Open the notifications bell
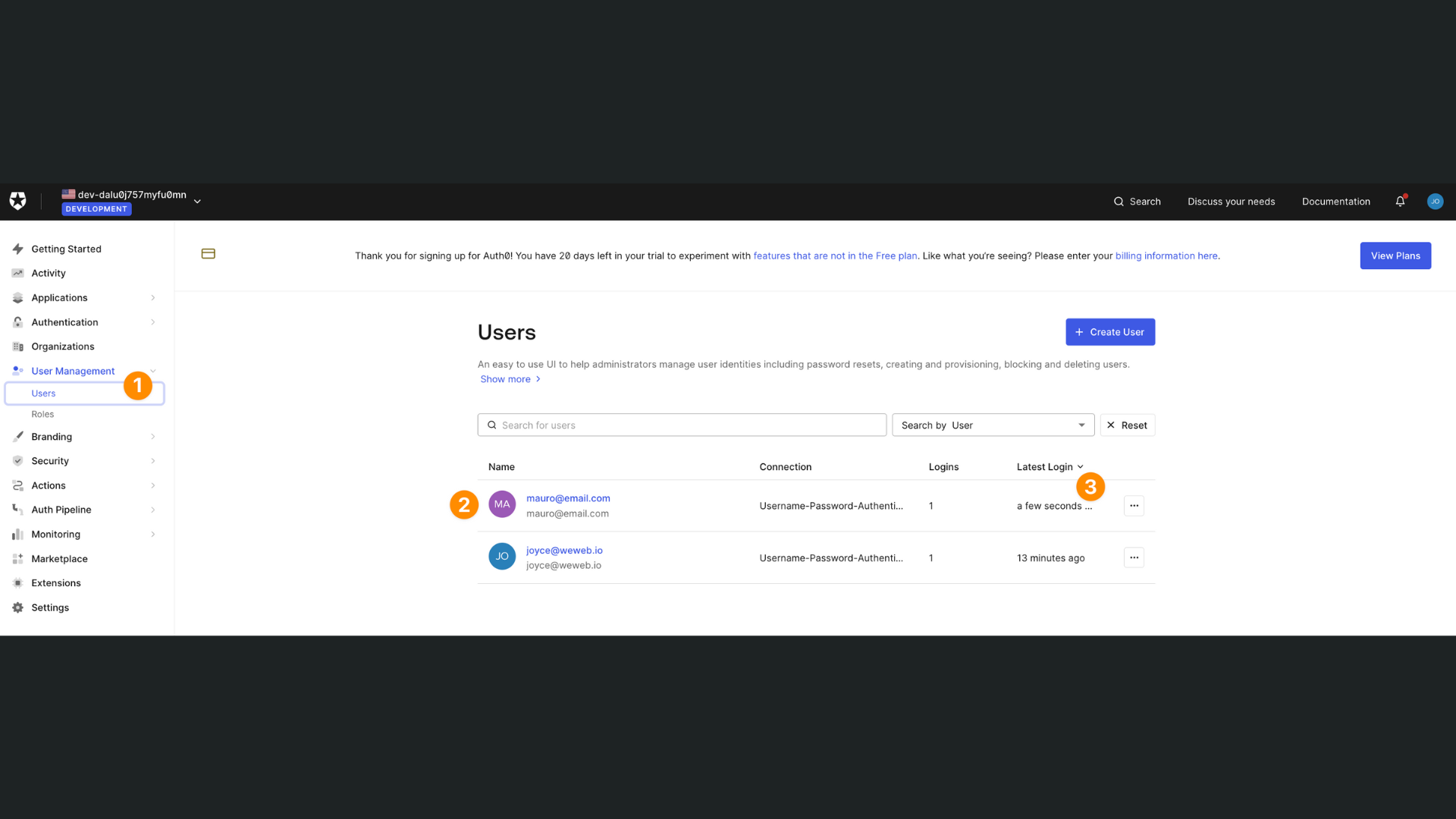 point(1399,202)
